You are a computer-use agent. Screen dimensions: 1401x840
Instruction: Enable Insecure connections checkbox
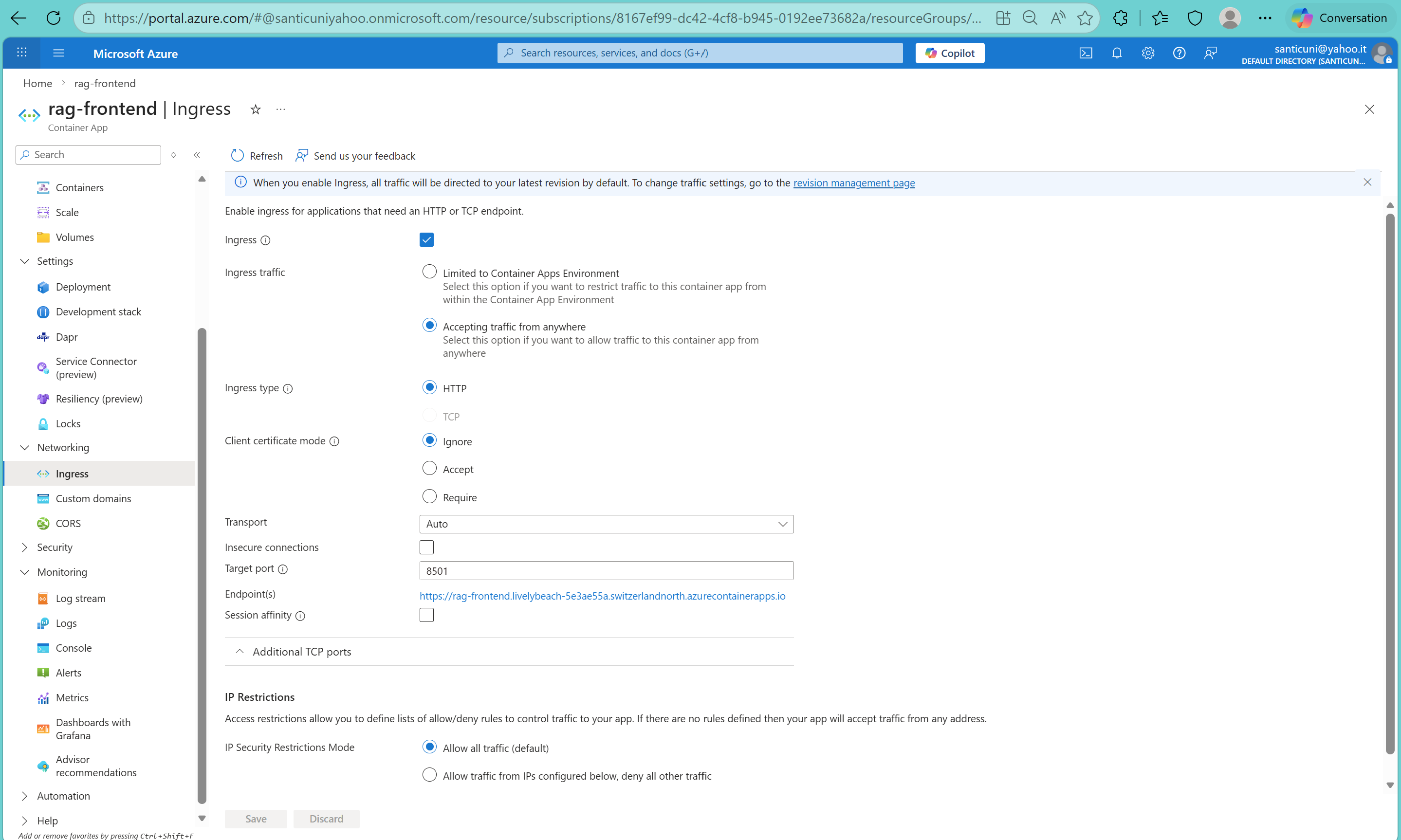(426, 548)
